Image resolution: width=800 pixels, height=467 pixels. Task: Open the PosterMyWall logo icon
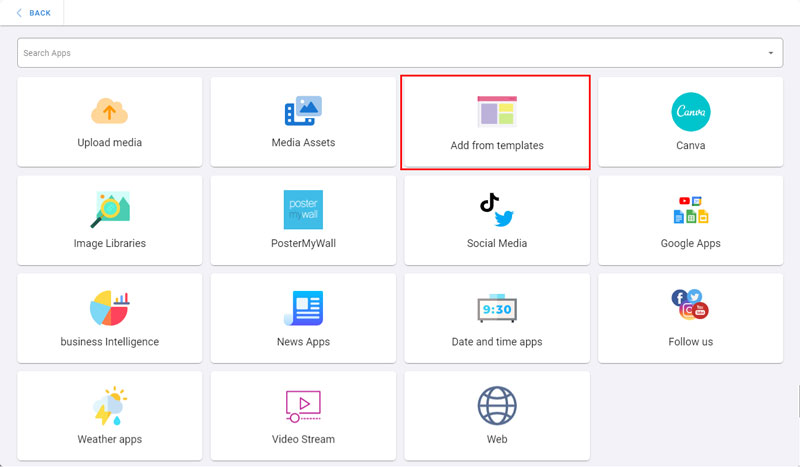tap(303, 209)
